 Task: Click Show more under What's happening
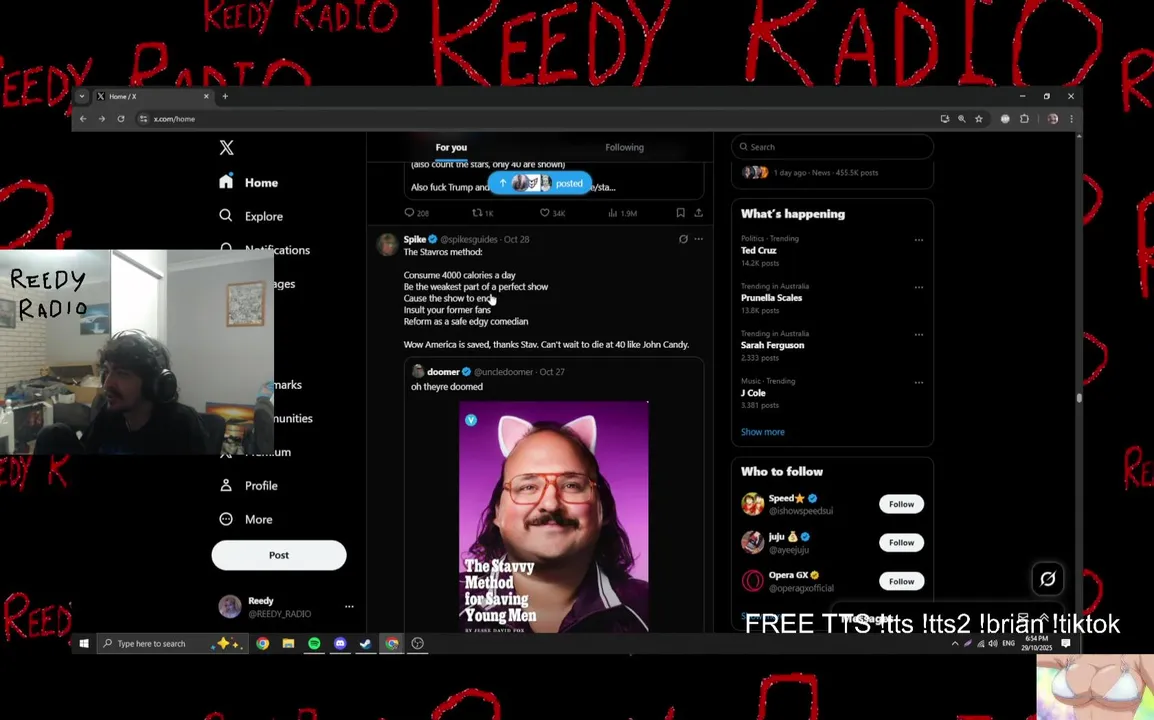pyautogui.click(x=762, y=432)
